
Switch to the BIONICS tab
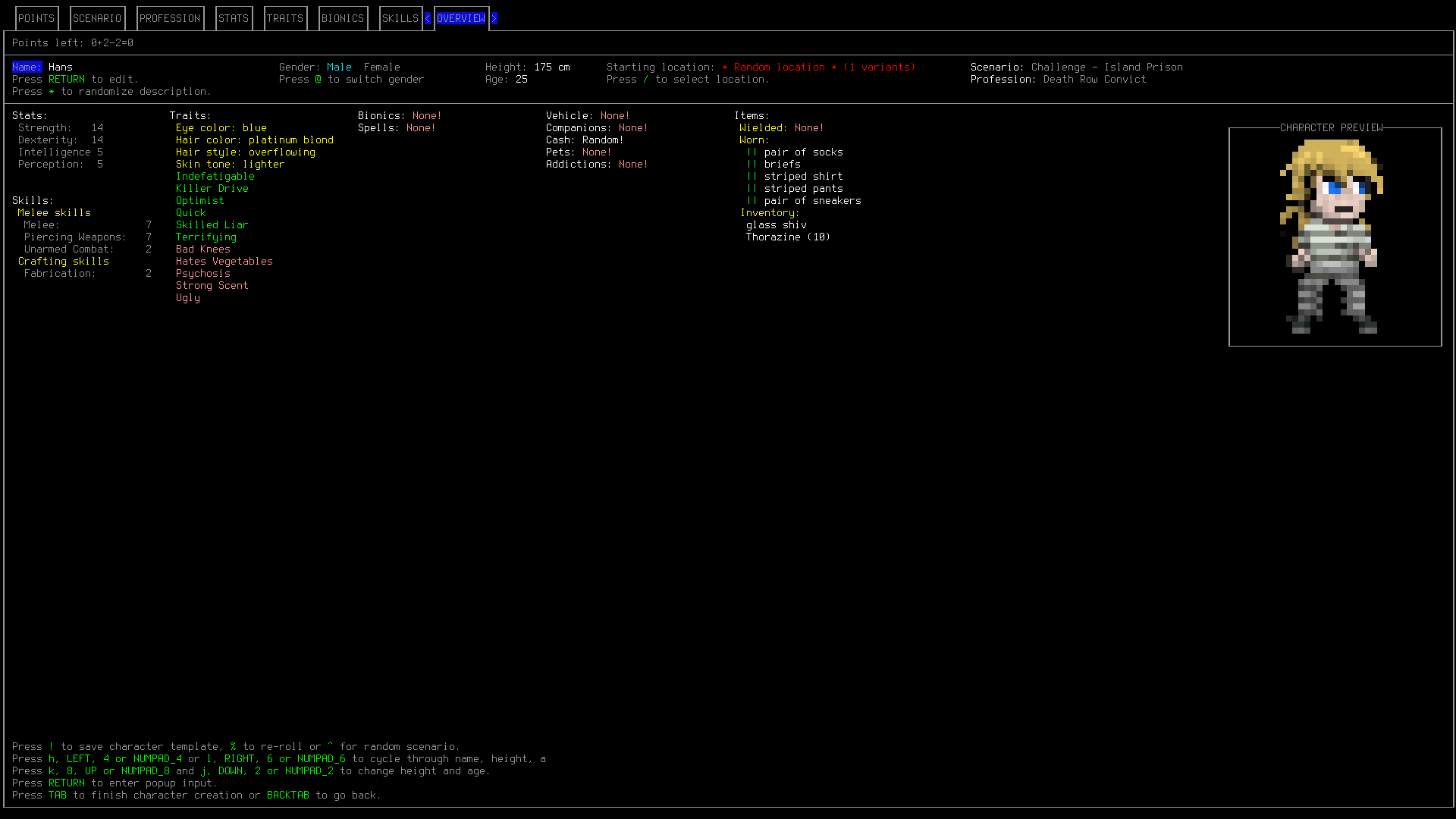[x=343, y=18]
